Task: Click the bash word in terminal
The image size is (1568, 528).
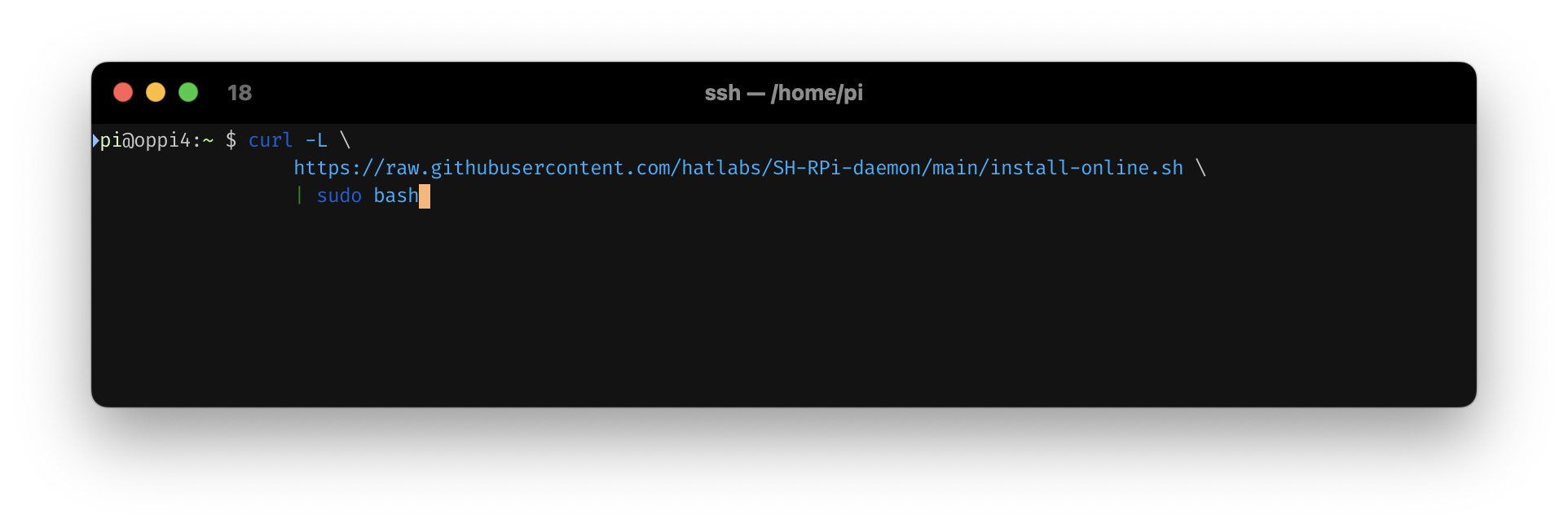Action: (396, 196)
